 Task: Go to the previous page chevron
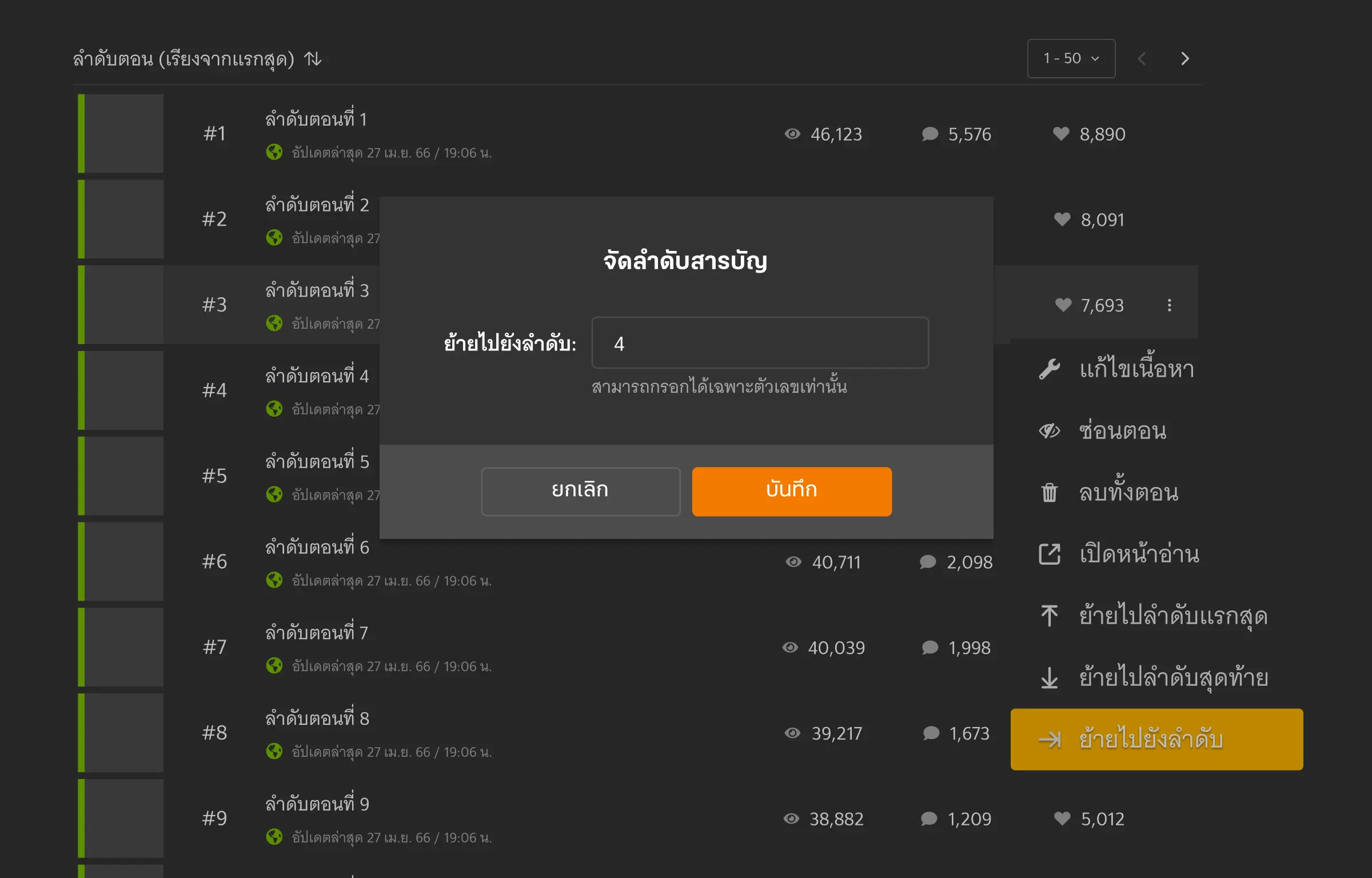pos(1142,58)
